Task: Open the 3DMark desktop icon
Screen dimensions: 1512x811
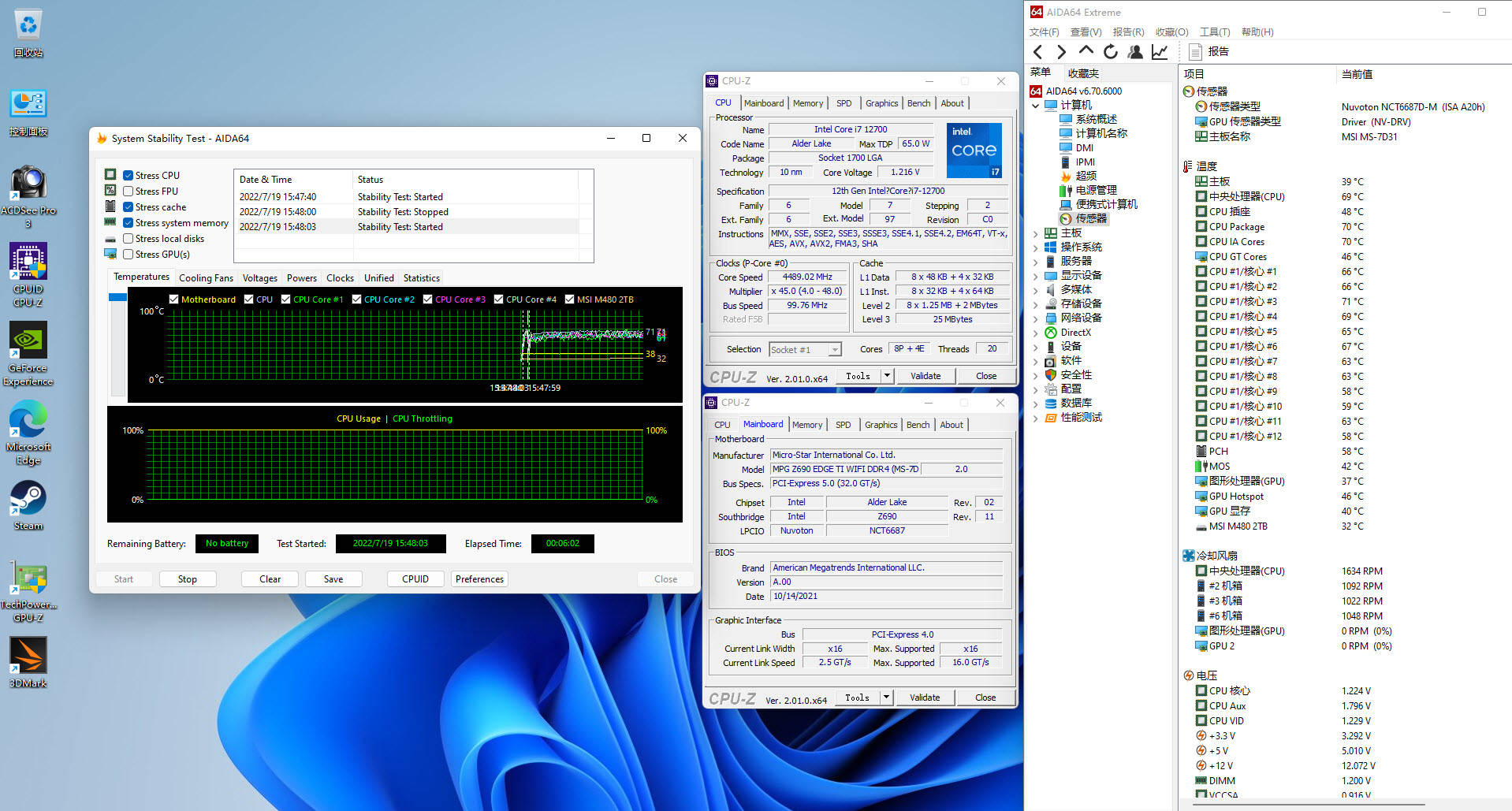Action: [28, 664]
